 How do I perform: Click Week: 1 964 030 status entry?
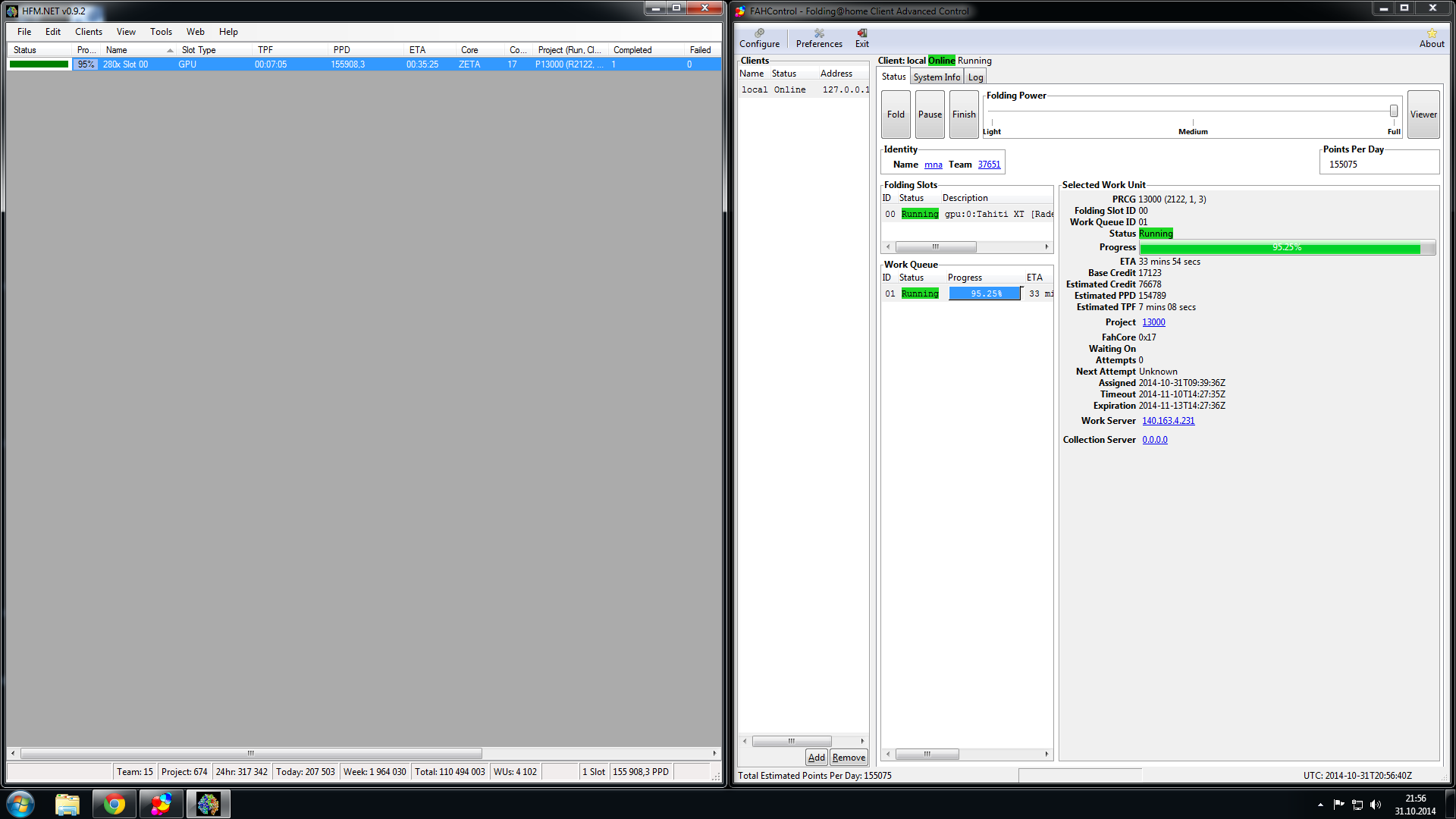click(x=375, y=772)
